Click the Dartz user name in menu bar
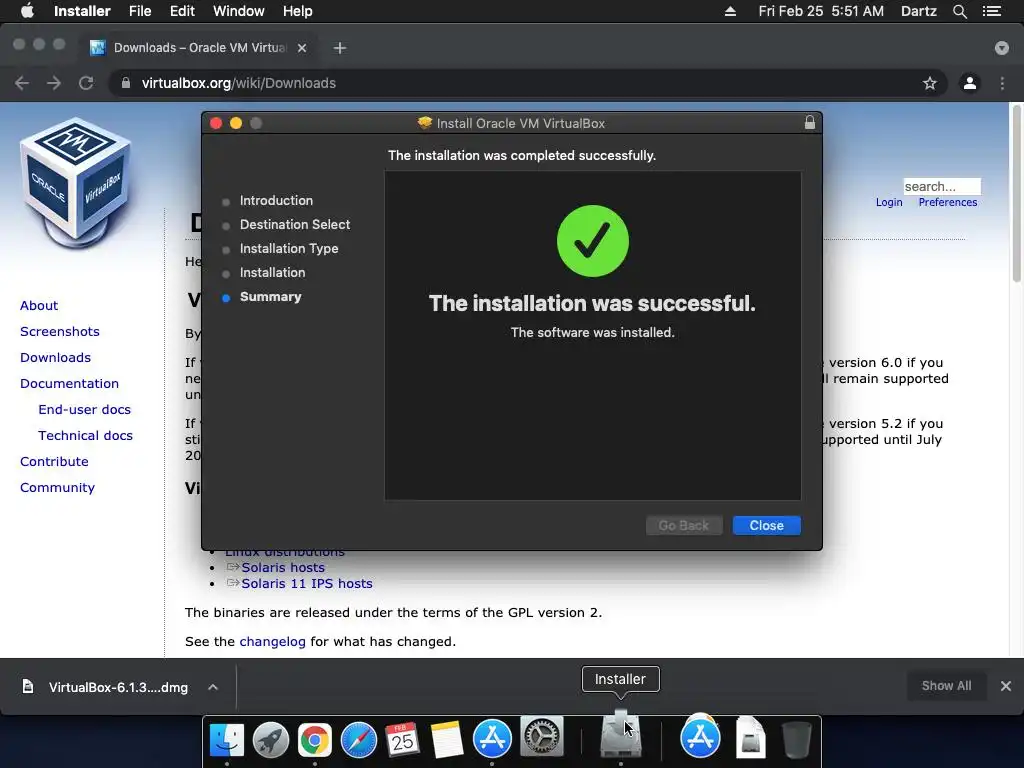The width and height of the screenshot is (1024, 768). point(918,11)
